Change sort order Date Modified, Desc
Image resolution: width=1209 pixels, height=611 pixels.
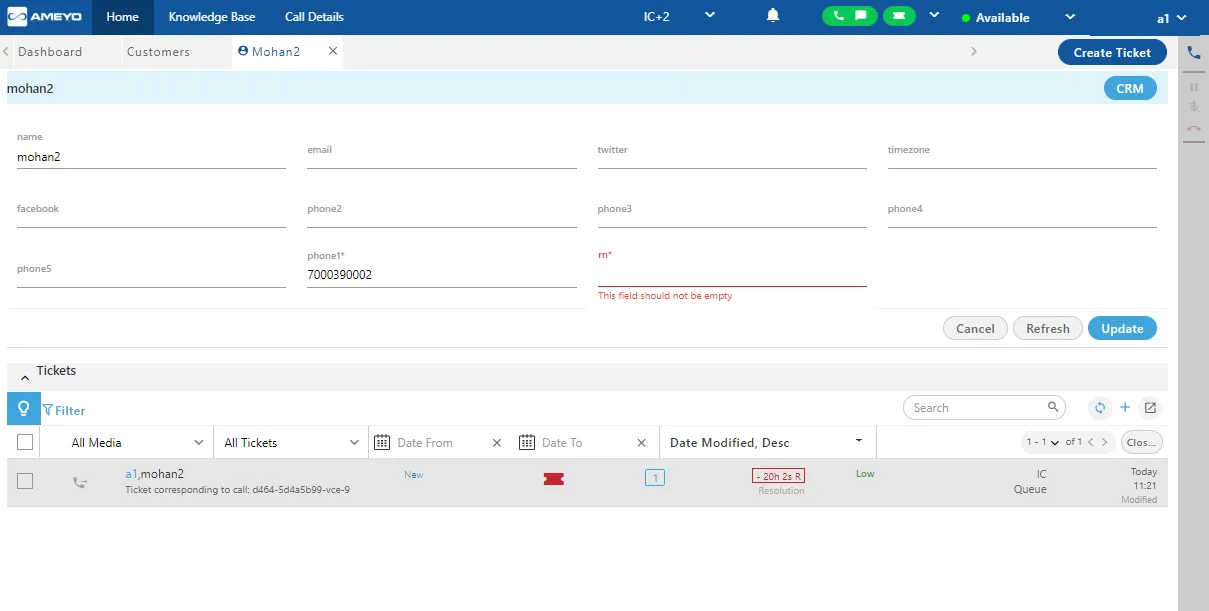click(x=767, y=443)
